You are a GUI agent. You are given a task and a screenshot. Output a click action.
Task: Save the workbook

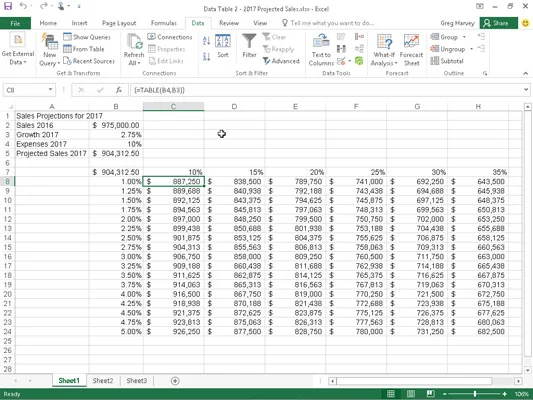[x=8, y=6]
